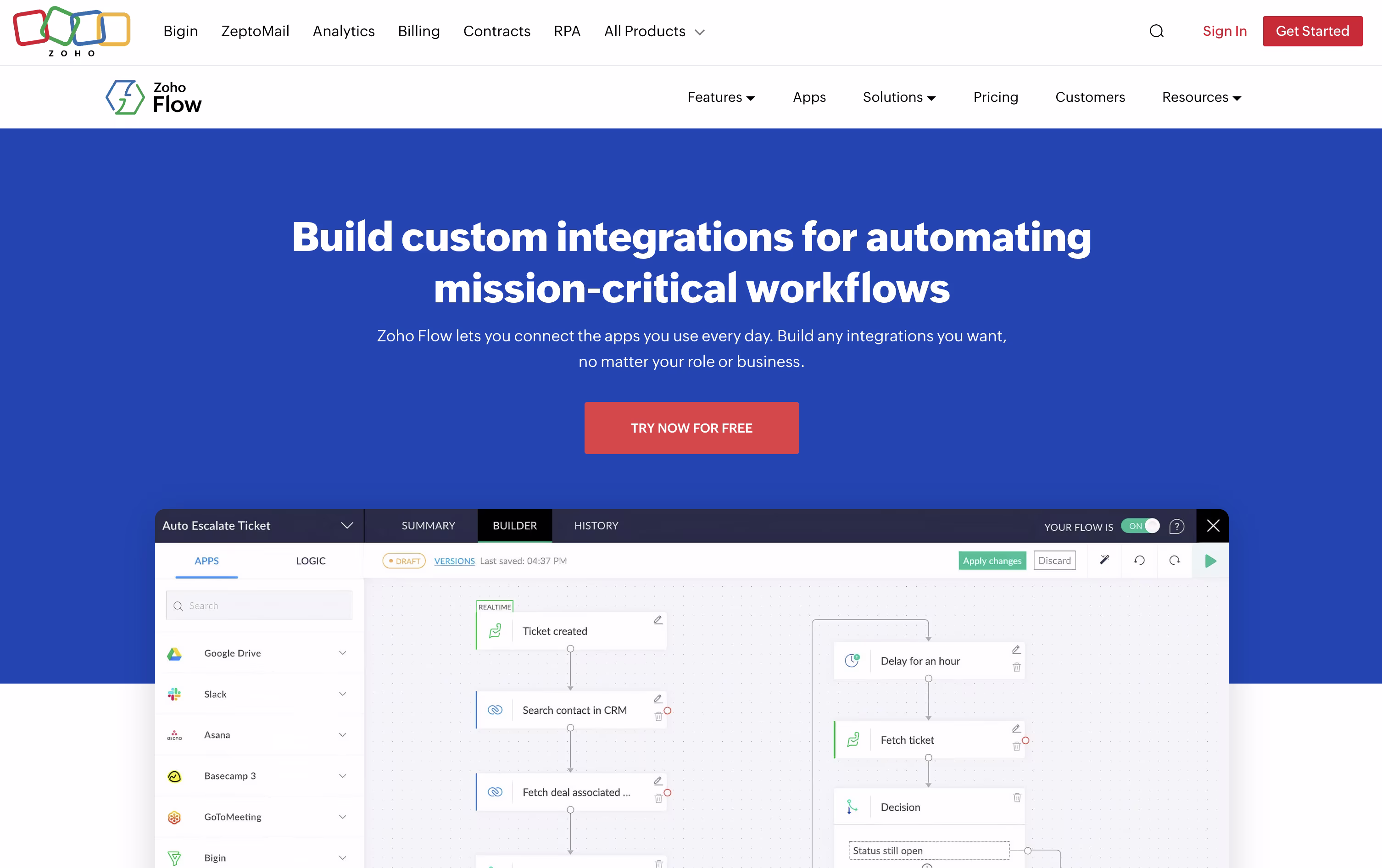Image resolution: width=1382 pixels, height=868 pixels.
Task: Edit the Fetch deal associated step
Action: [658, 781]
